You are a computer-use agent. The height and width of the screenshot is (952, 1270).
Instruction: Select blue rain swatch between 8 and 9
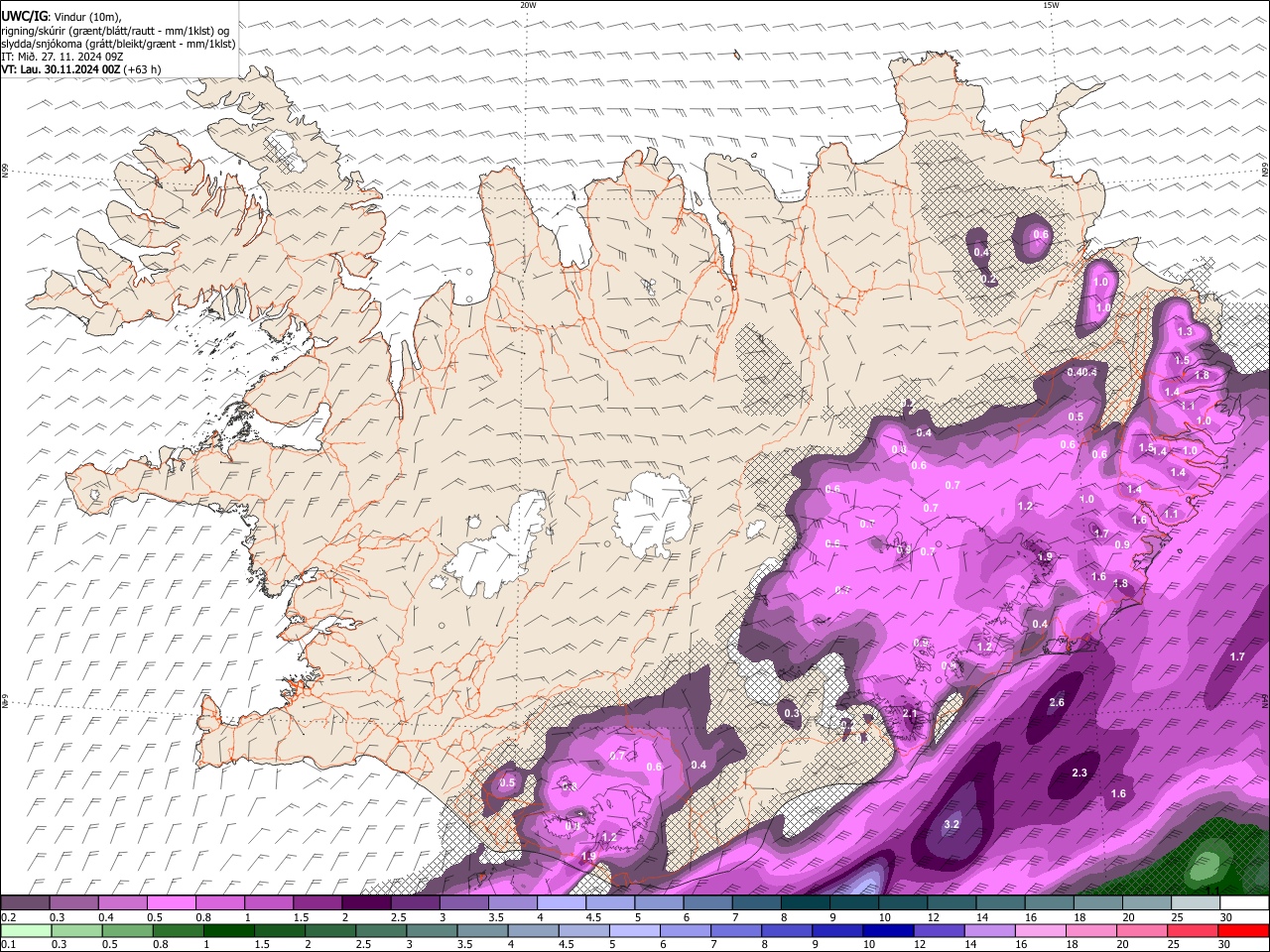point(788,931)
